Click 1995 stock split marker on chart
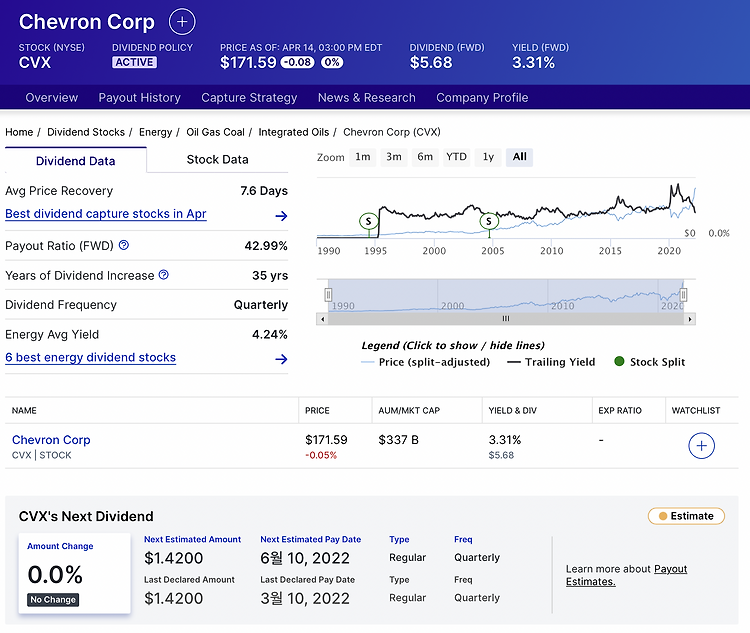This screenshot has height=633, width=750. [x=369, y=221]
